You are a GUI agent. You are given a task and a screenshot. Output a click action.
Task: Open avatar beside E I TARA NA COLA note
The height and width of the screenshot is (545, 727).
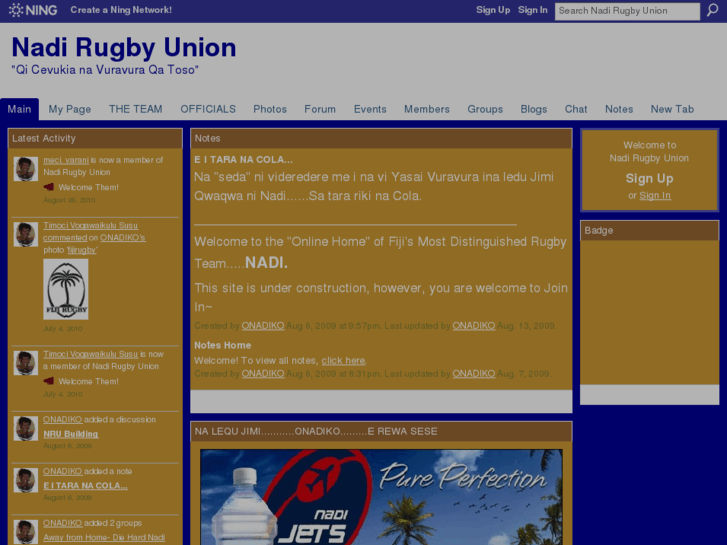point(26,480)
